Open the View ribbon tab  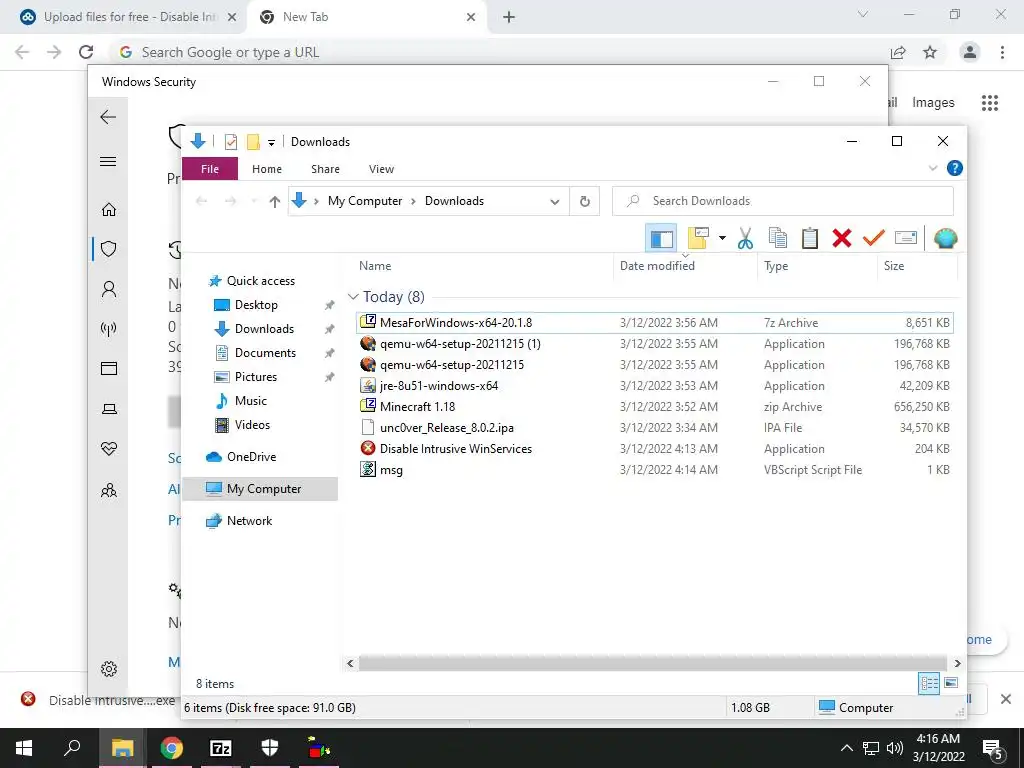point(381,168)
